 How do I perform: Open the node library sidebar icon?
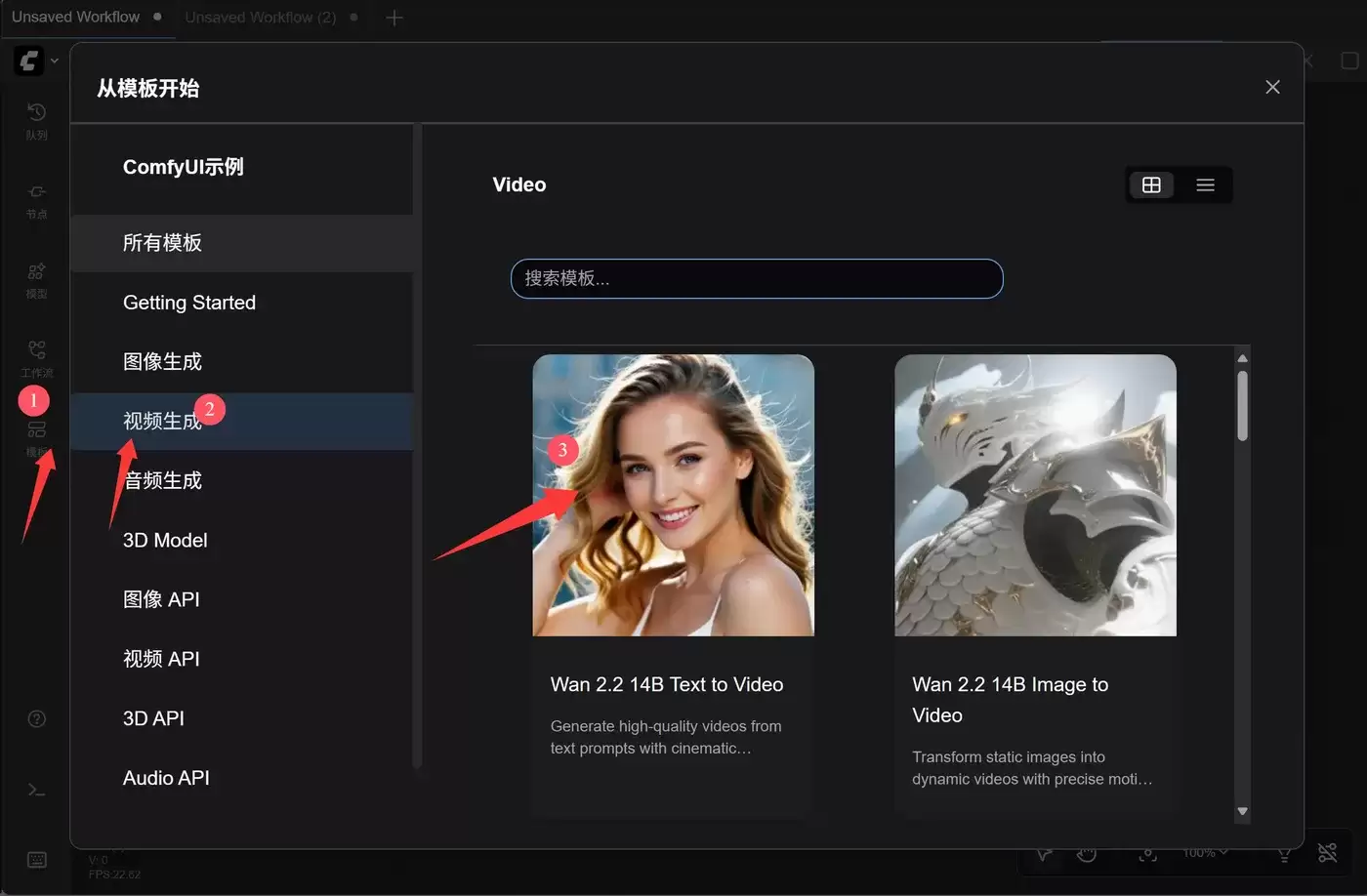(x=36, y=192)
